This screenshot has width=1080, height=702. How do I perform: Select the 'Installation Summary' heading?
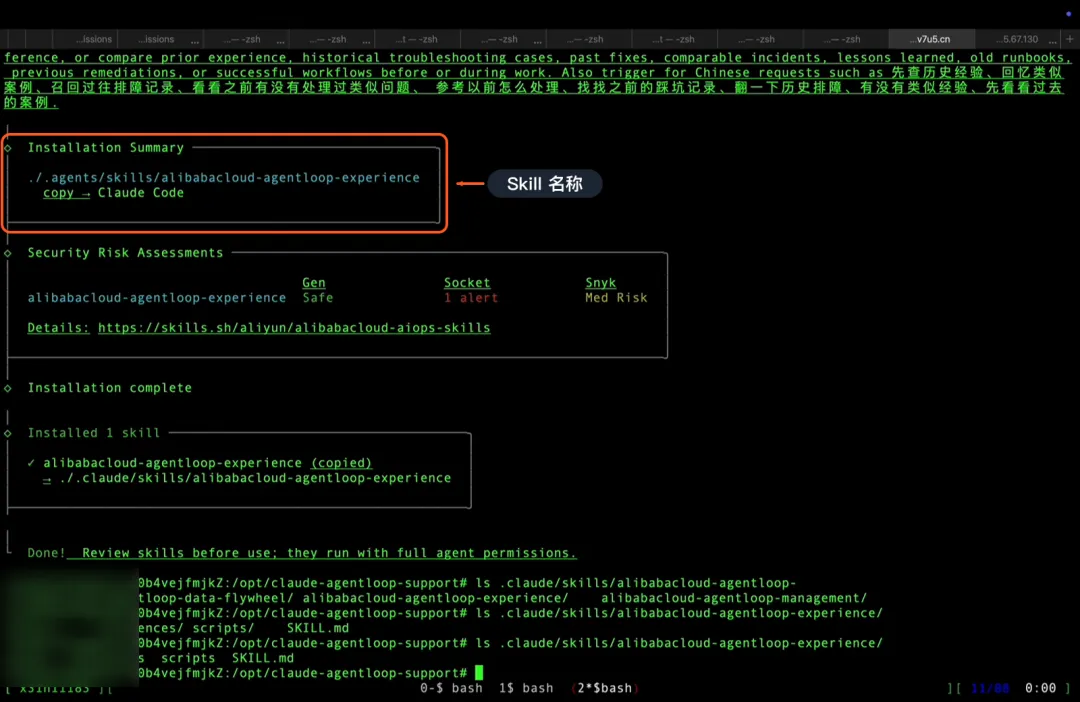pos(106,147)
